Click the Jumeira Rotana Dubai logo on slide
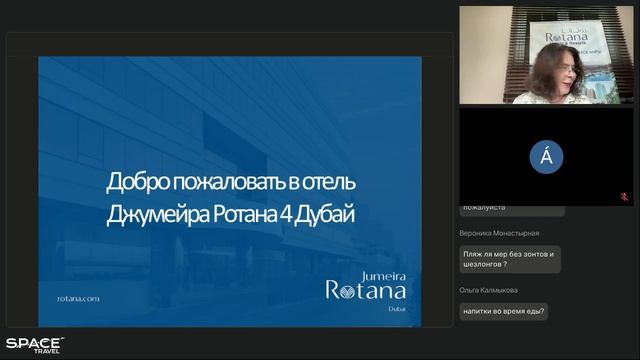This screenshot has height=360, width=640. click(366, 291)
